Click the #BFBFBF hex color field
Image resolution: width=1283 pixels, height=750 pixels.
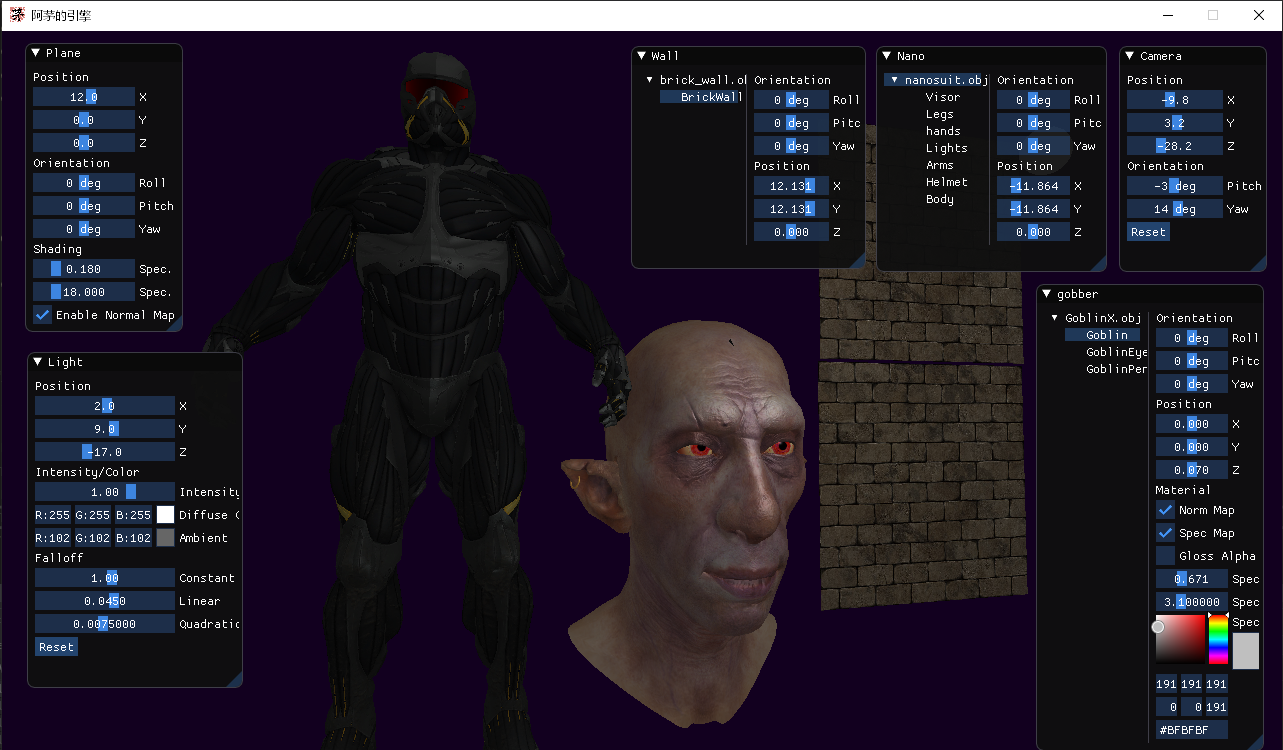(1191, 730)
